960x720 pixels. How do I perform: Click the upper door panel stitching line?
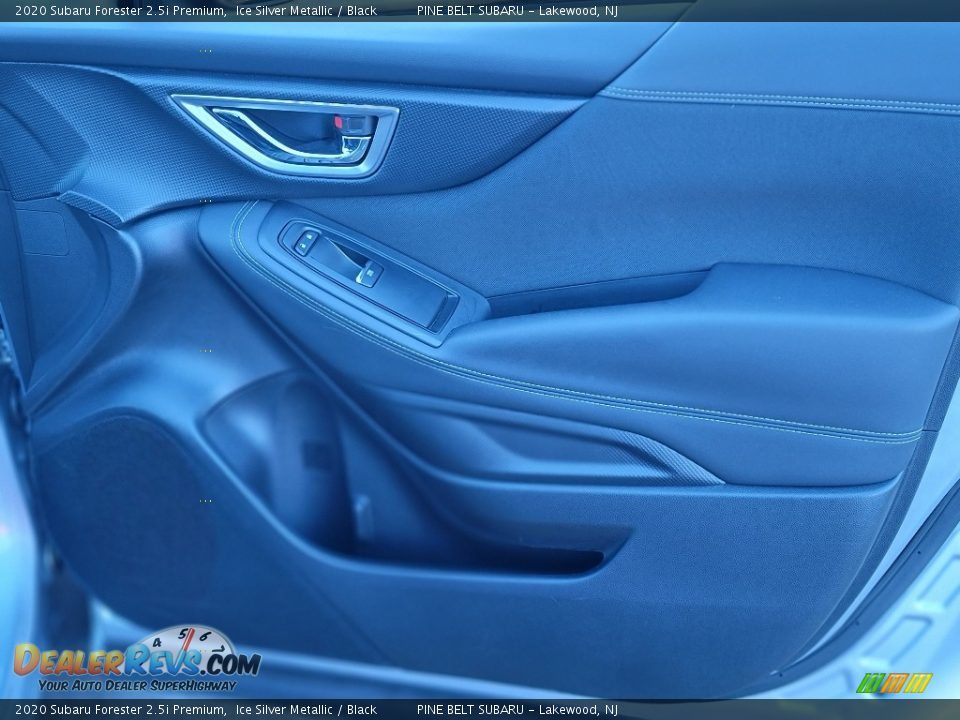(780, 99)
